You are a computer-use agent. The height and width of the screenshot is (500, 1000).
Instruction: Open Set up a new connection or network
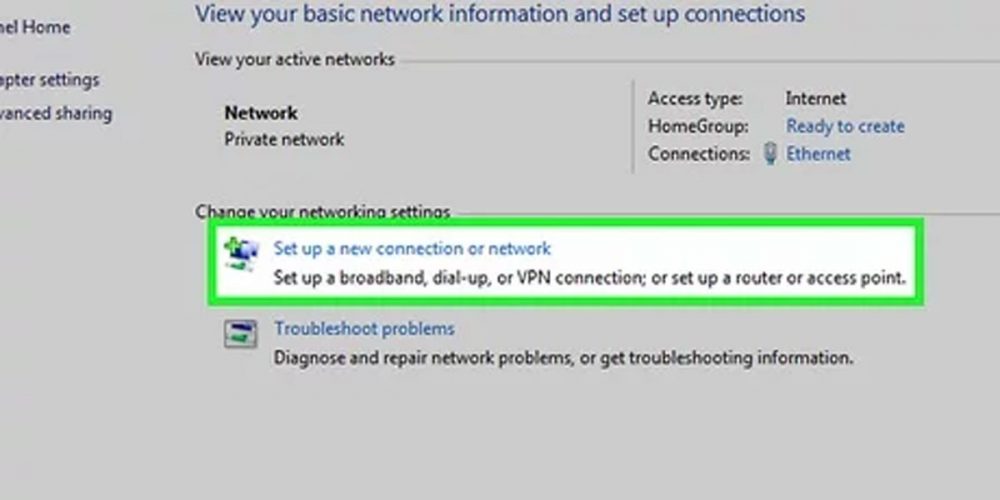pyautogui.click(x=412, y=248)
